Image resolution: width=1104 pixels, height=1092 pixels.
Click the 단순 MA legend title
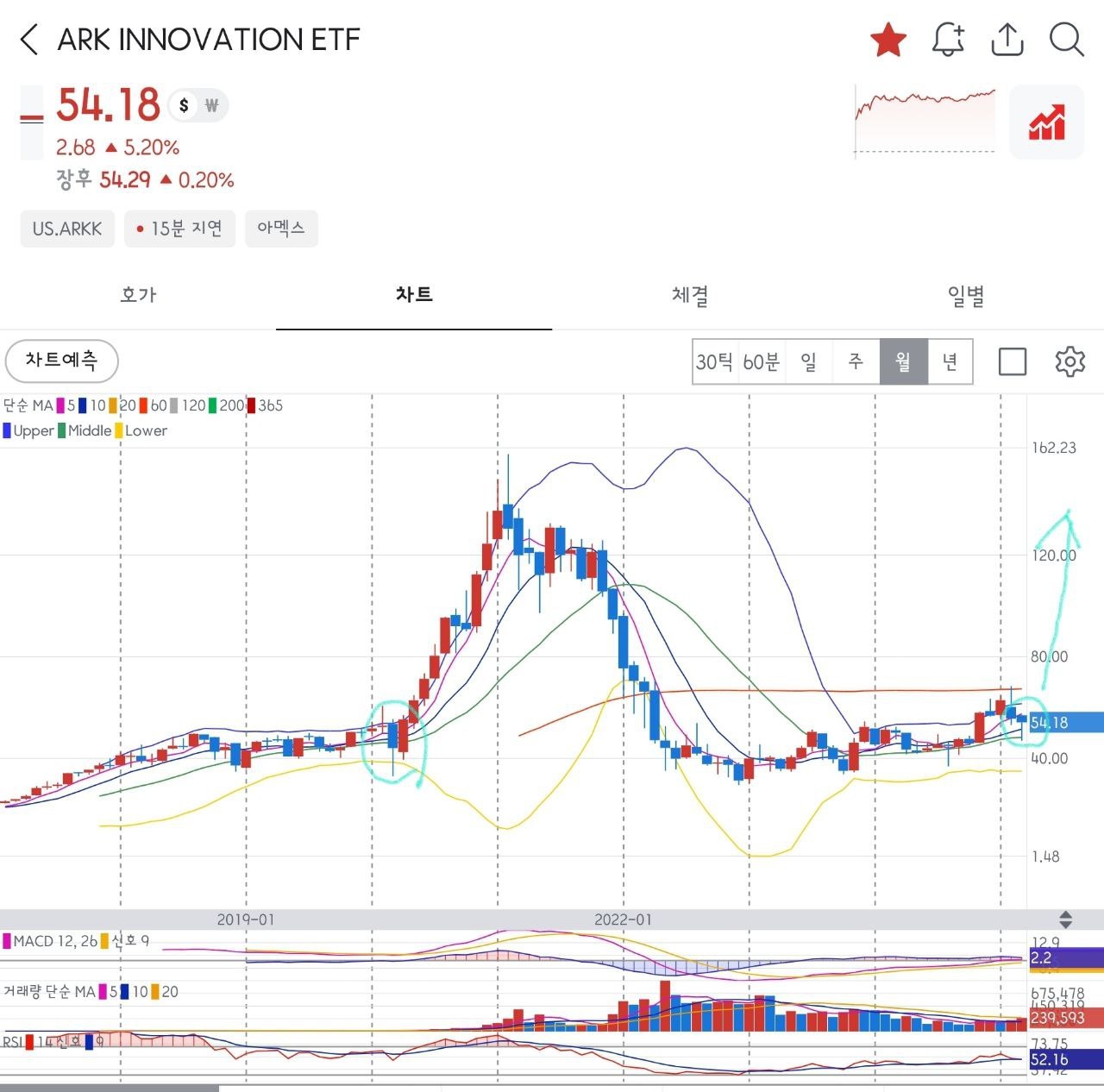(x=28, y=405)
